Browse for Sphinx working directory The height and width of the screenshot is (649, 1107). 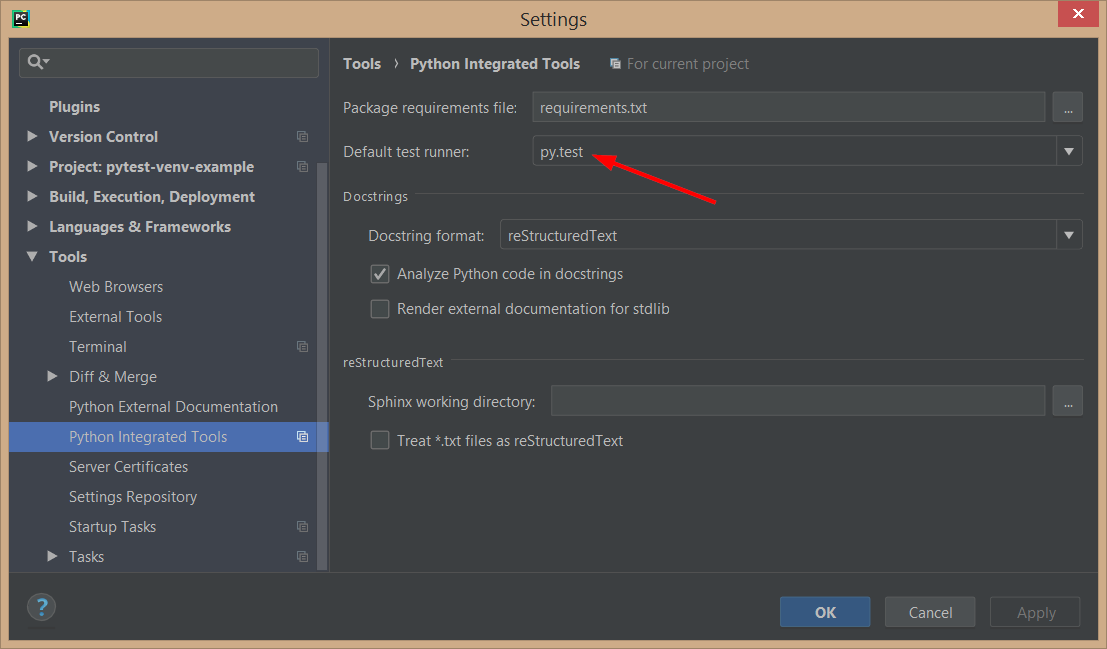click(x=1067, y=402)
